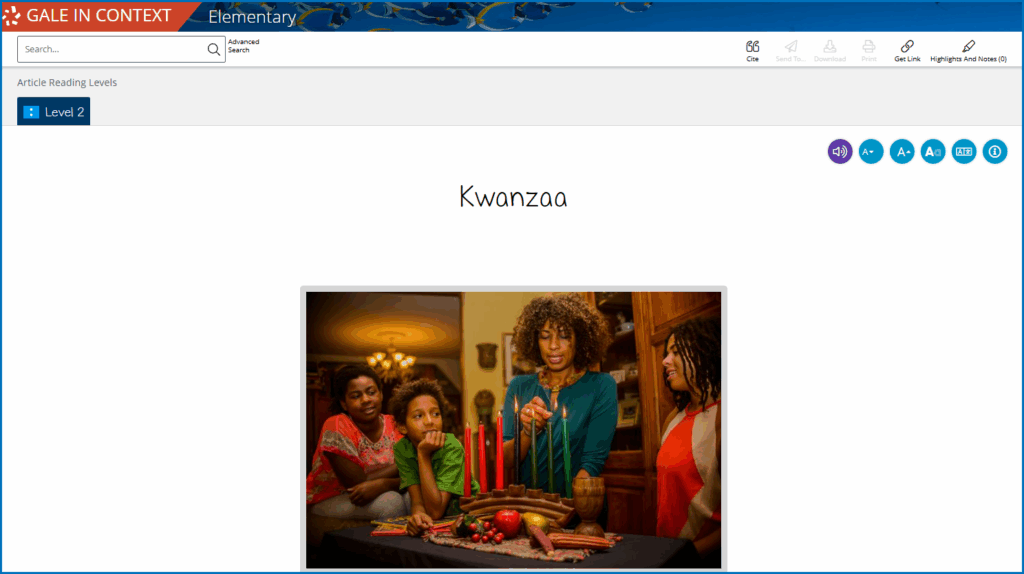1024x574 pixels.
Task: Select the Level 2 reading level tab
Action: click(x=54, y=112)
